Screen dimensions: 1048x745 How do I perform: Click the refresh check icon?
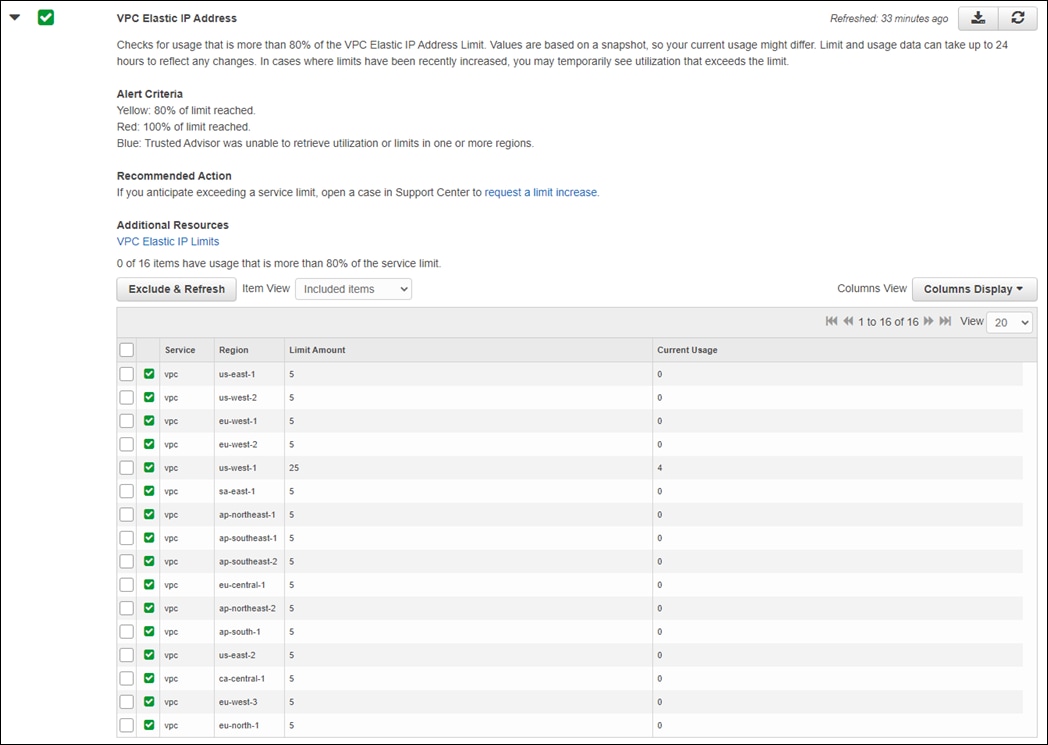coord(1018,18)
